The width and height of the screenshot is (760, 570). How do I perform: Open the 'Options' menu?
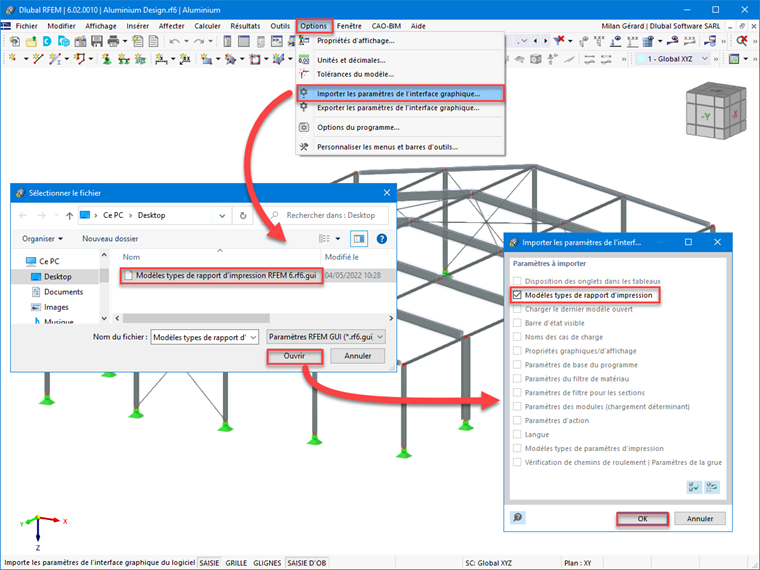(x=313, y=26)
